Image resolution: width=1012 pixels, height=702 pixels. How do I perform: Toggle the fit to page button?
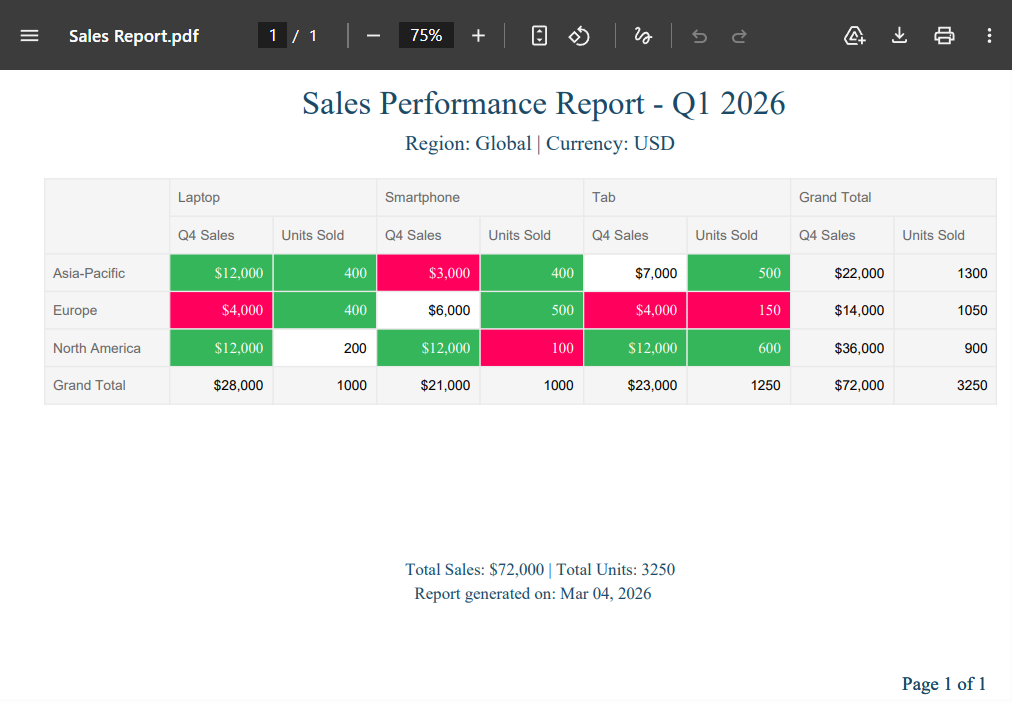(539, 35)
